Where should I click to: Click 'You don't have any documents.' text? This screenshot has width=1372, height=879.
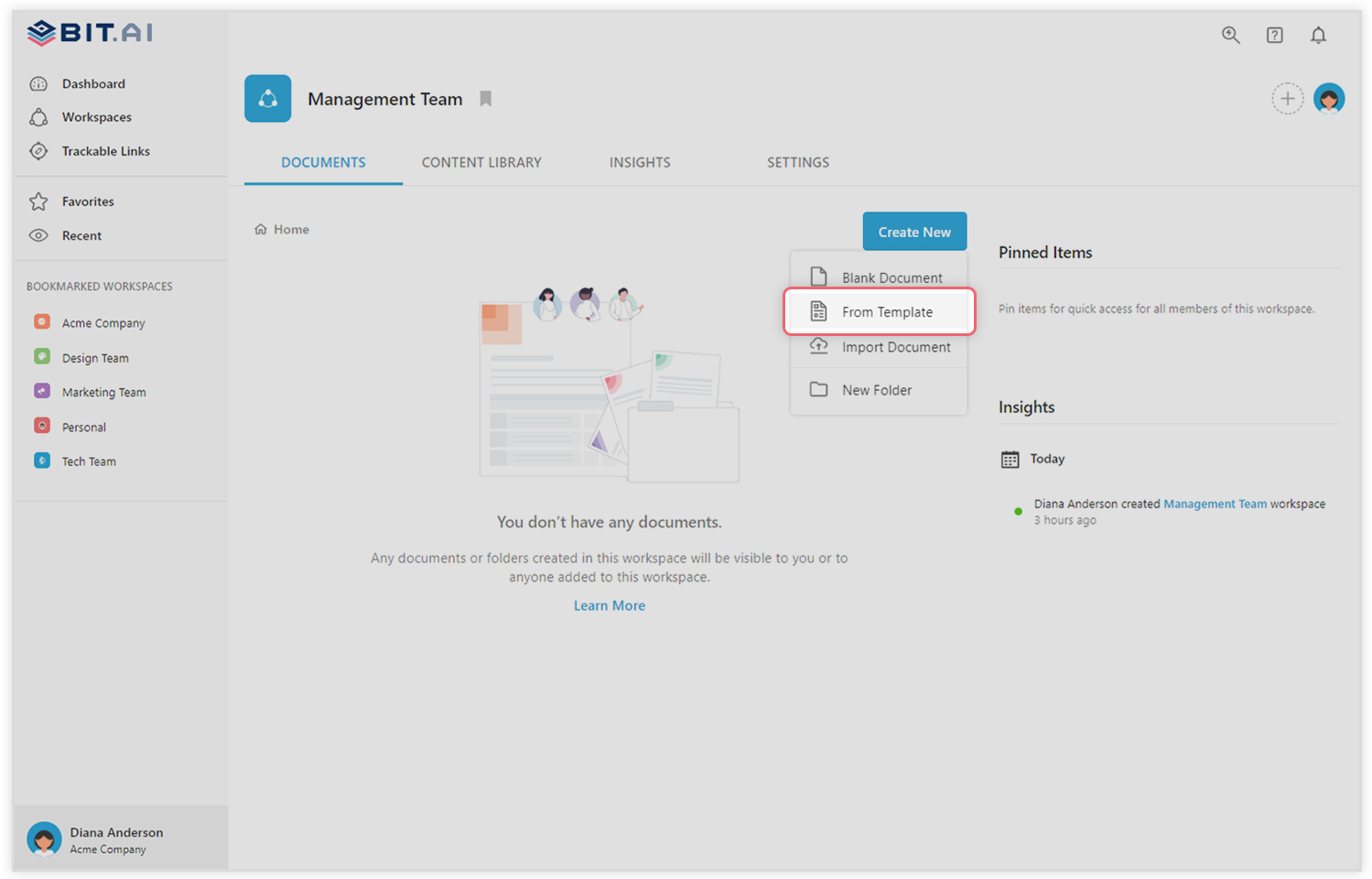click(610, 522)
